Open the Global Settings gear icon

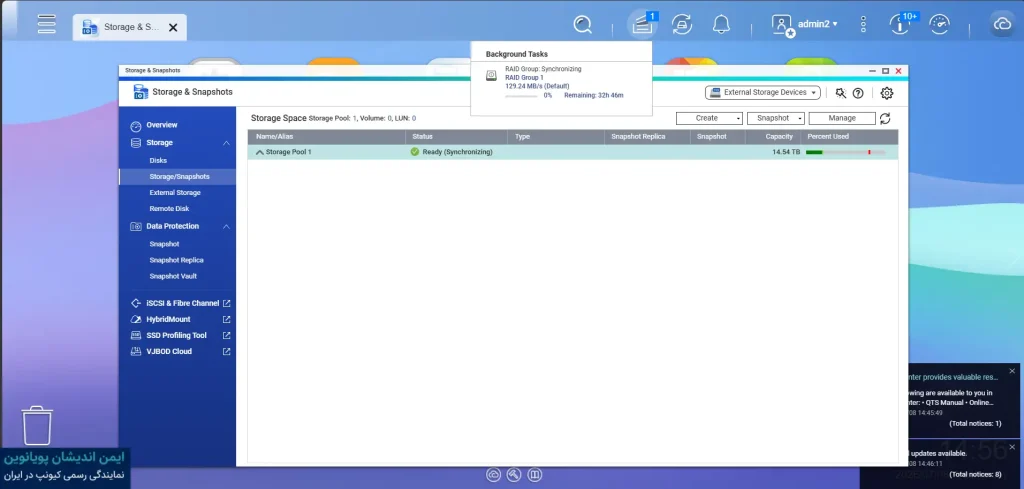click(x=887, y=93)
